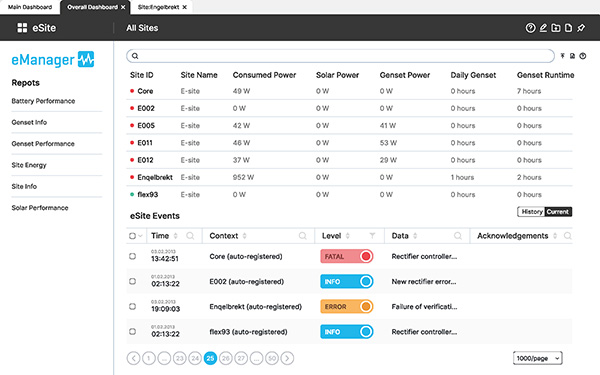
Task: Go to next events page arrow
Action: 287,358
